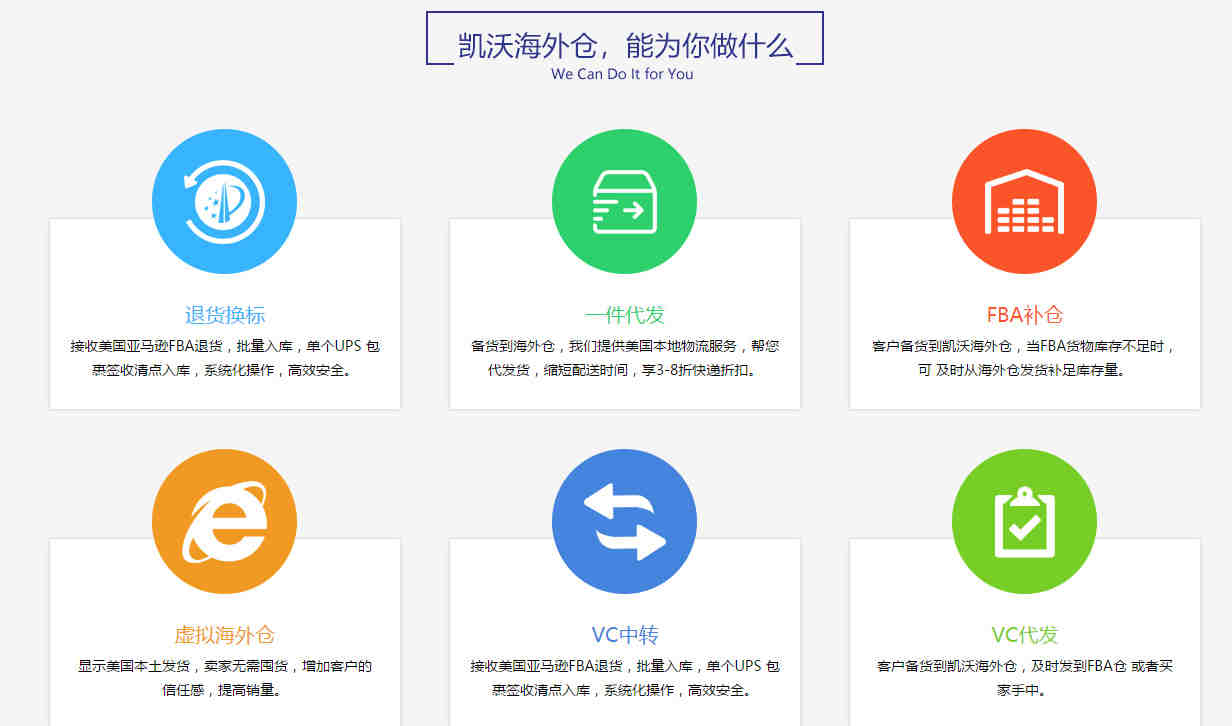Click the blue VC中转 transfer arrows icon
The height and width of the screenshot is (726, 1232).
click(x=624, y=522)
